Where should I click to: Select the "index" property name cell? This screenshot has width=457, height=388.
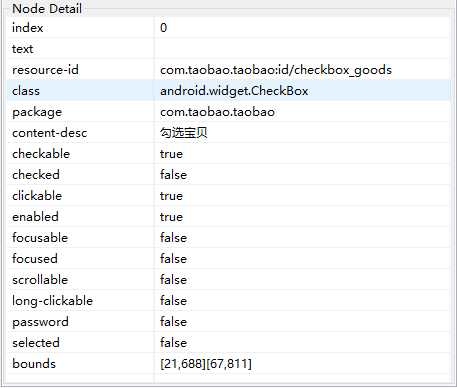28,28
